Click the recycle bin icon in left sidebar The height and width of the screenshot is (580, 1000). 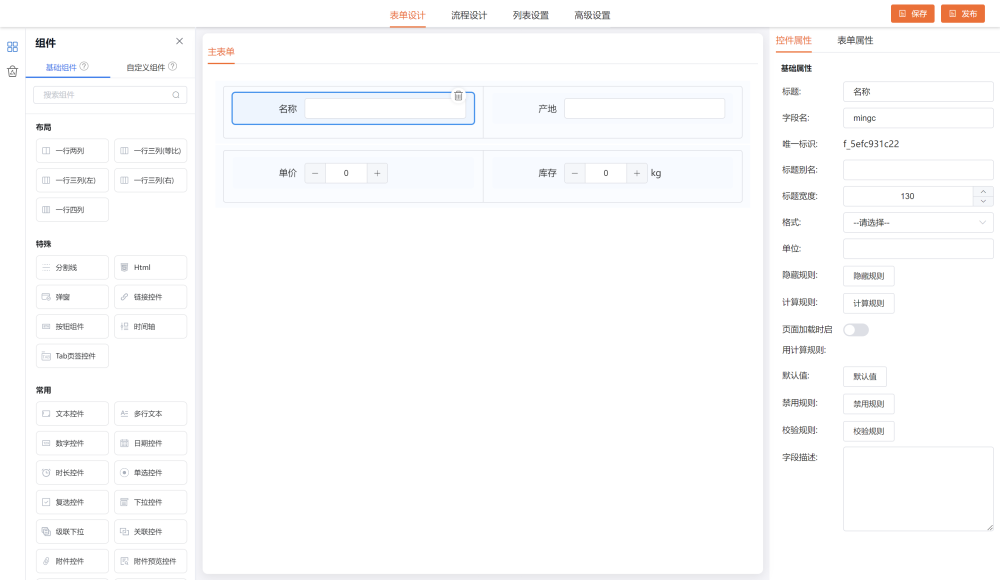pyautogui.click(x=12, y=71)
